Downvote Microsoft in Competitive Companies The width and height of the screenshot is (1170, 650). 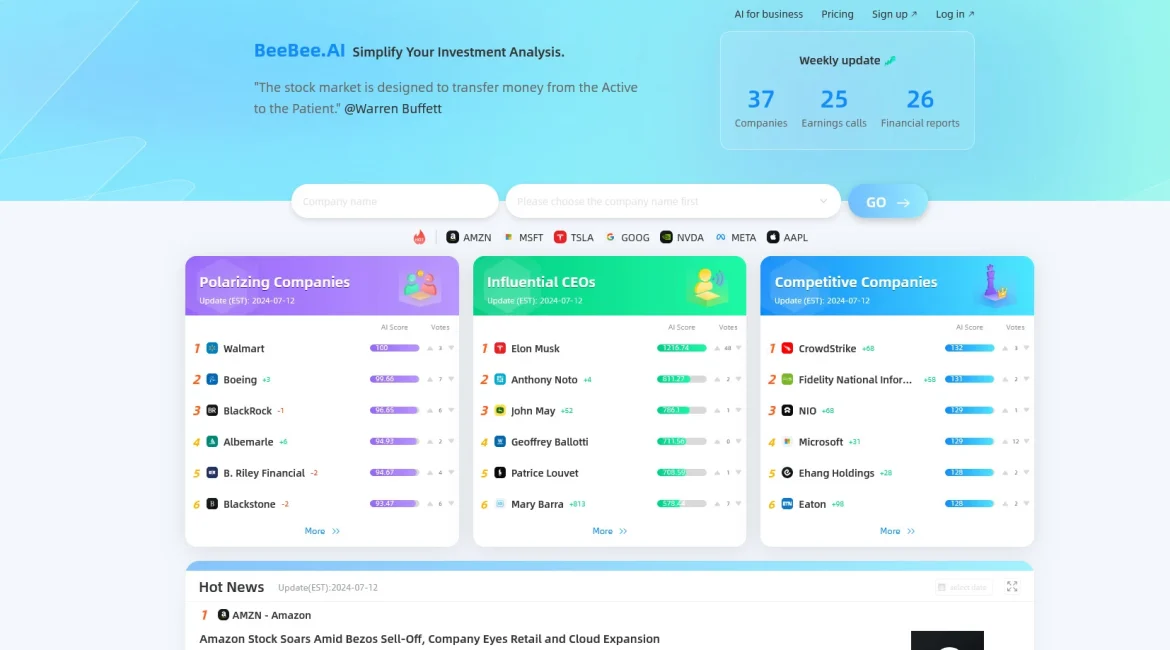(x=1027, y=442)
